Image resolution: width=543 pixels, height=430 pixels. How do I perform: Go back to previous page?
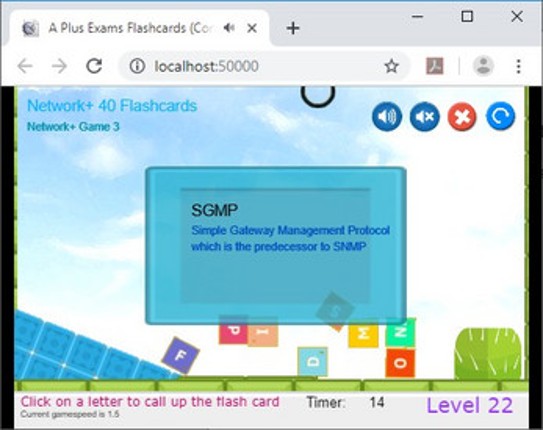(x=25, y=66)
